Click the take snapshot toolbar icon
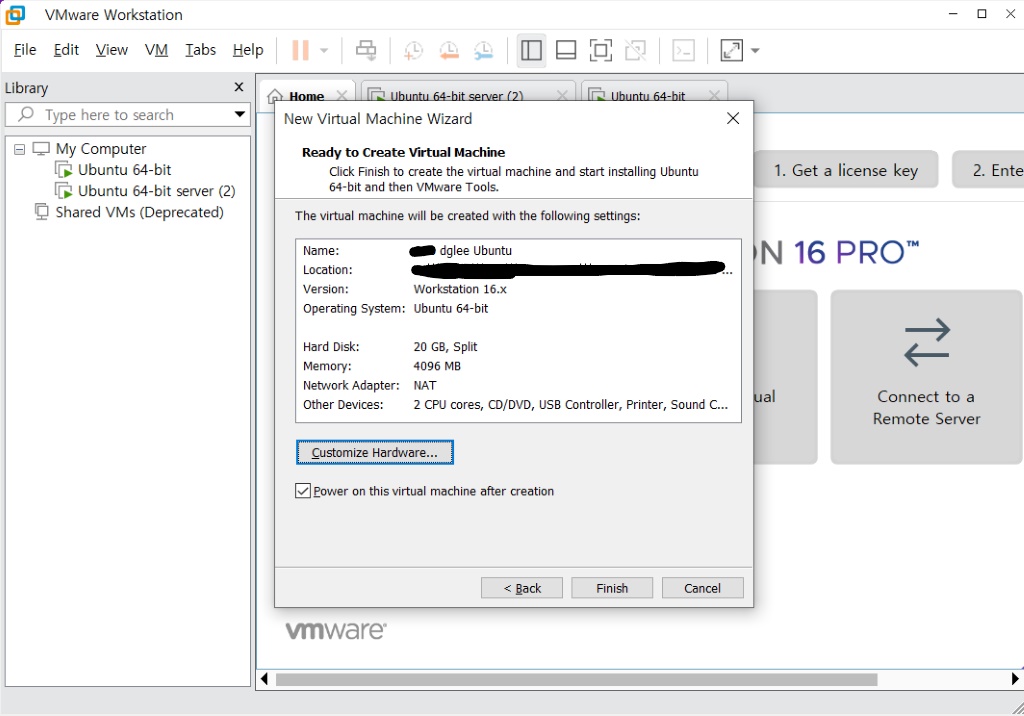 tap(413, 50)
